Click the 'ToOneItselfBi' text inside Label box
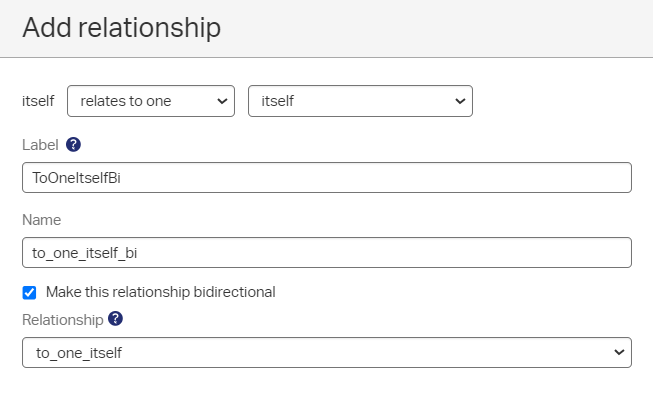 (x=78, y=177)
